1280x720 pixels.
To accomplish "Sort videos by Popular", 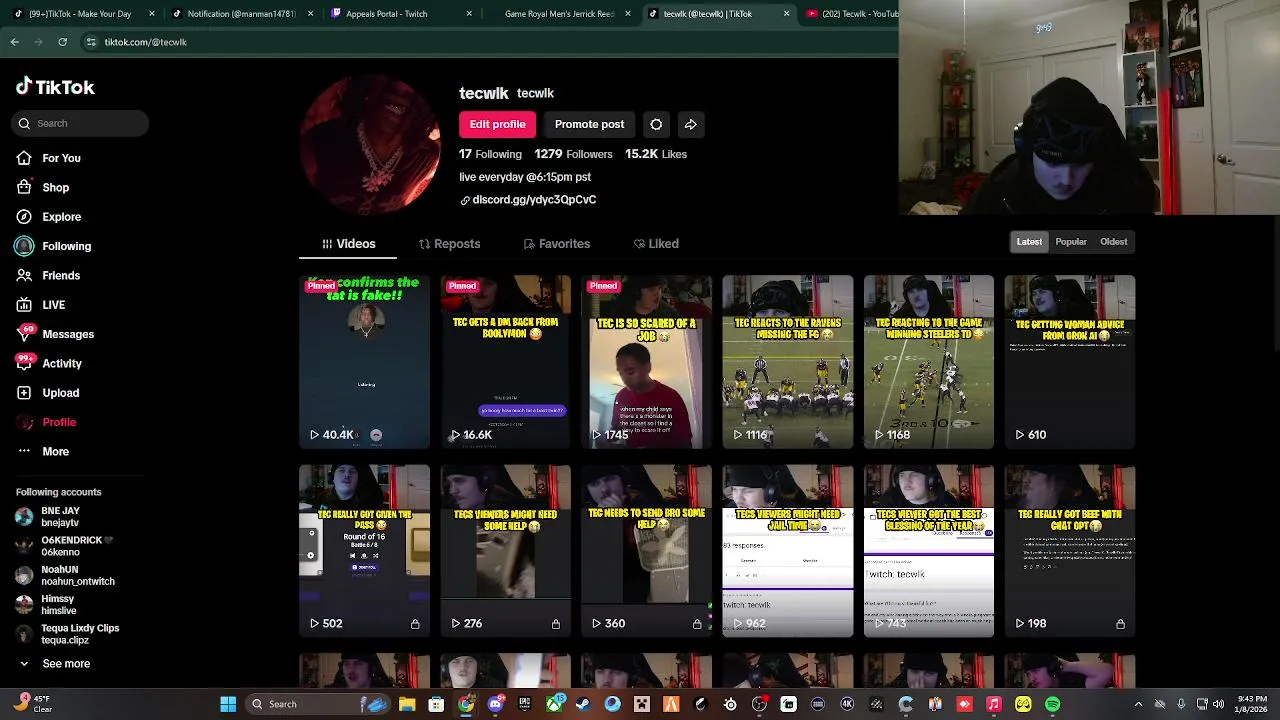I will pyautogui.click(x=1071, y=241).
